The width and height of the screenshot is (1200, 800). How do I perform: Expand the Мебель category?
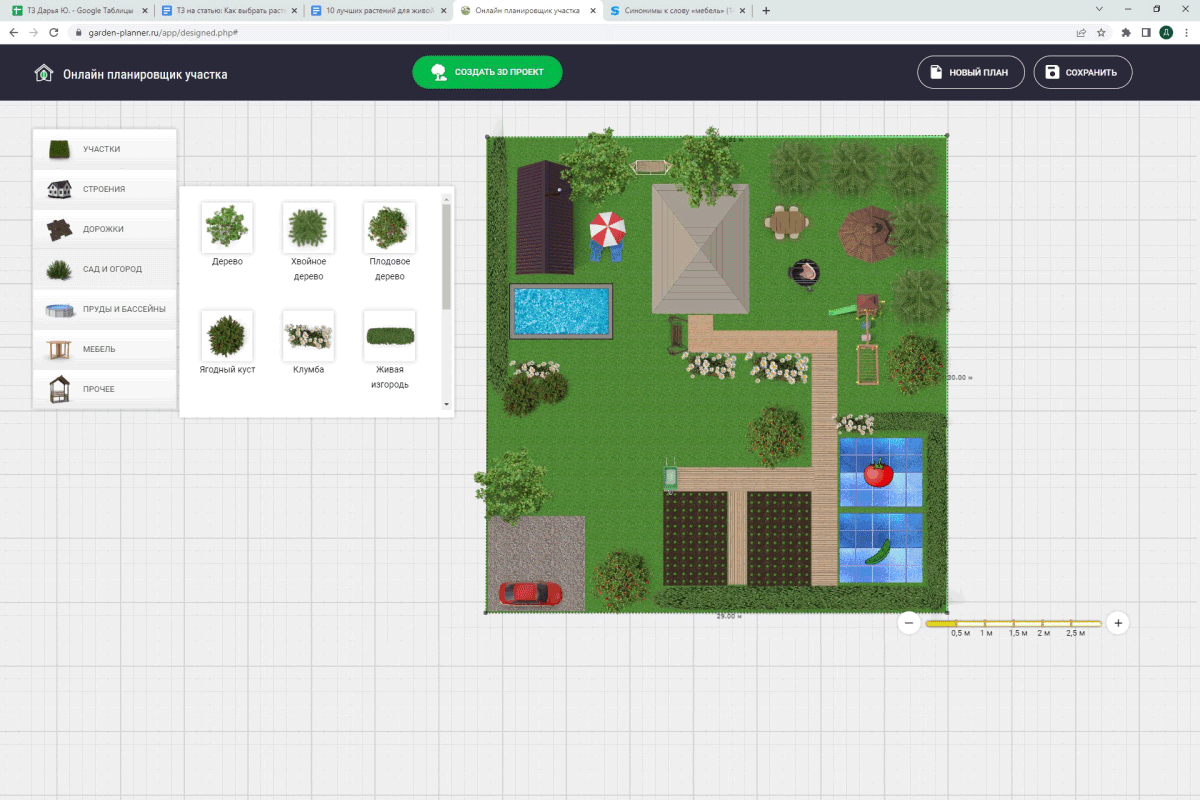click(x=104, y=349)
